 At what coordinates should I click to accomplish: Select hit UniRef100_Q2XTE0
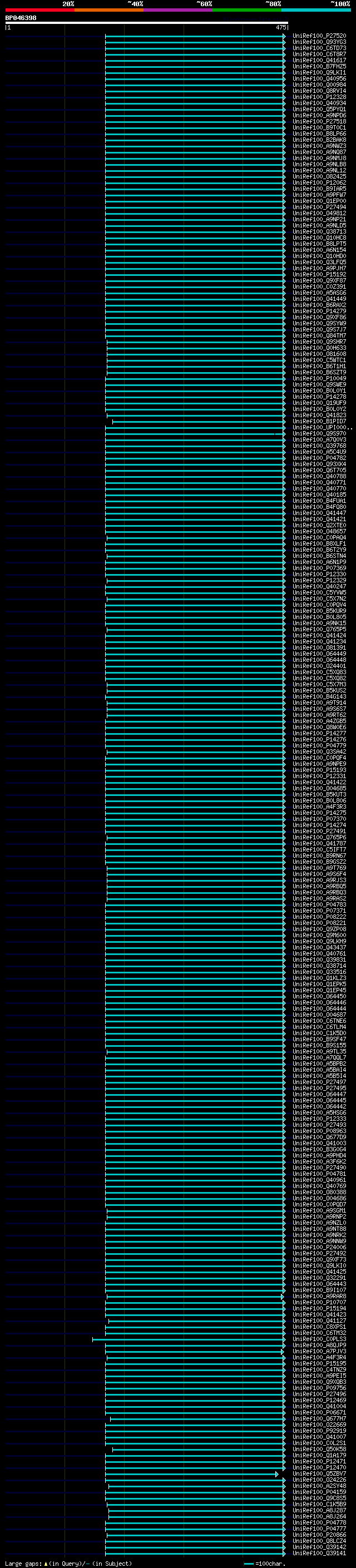319,525
